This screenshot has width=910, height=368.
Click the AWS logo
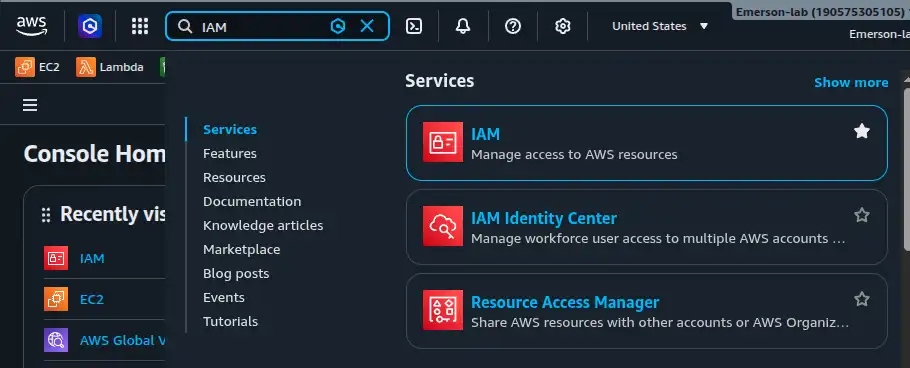point(31,26)
